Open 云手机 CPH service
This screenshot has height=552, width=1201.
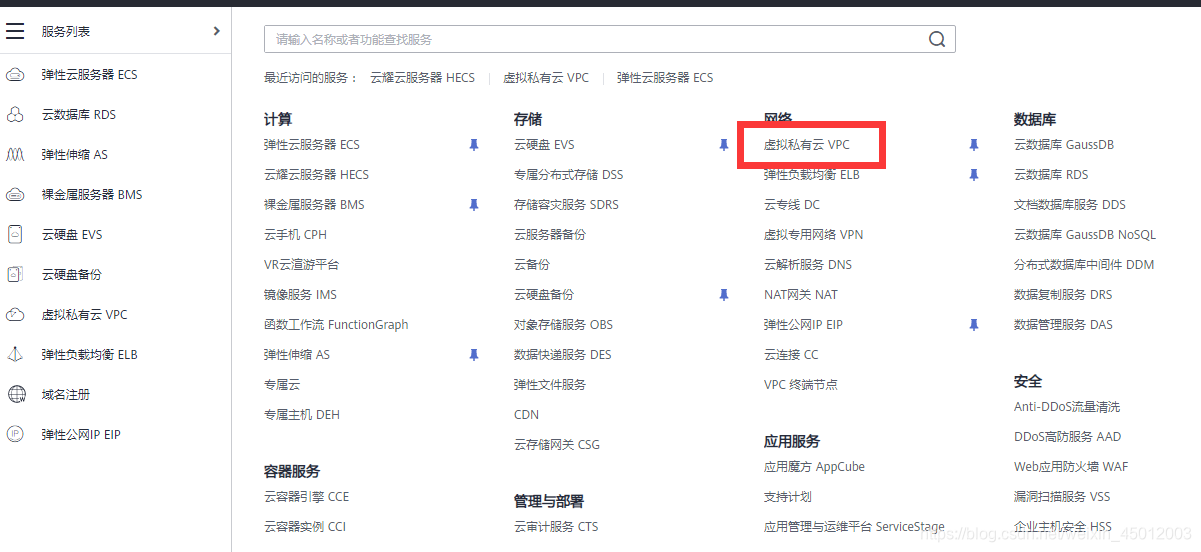[x=295, y=235]
